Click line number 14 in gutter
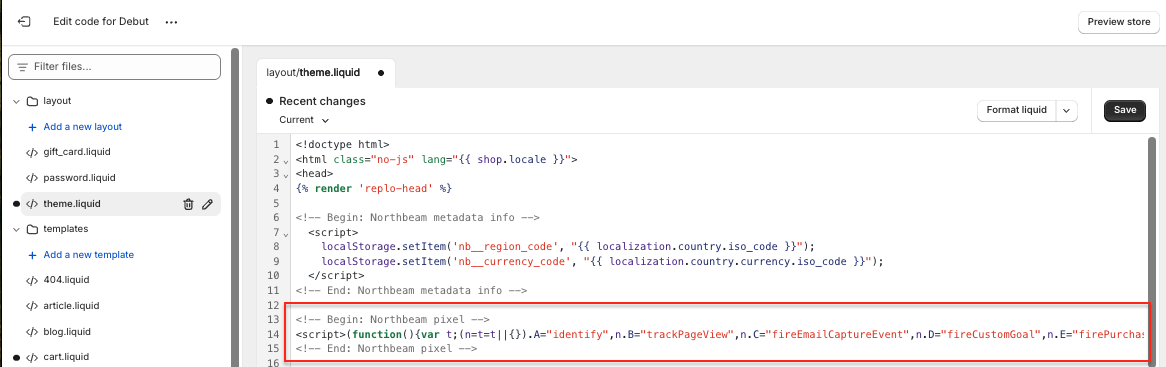This screenshot has height=367, width=1166. 273,335
